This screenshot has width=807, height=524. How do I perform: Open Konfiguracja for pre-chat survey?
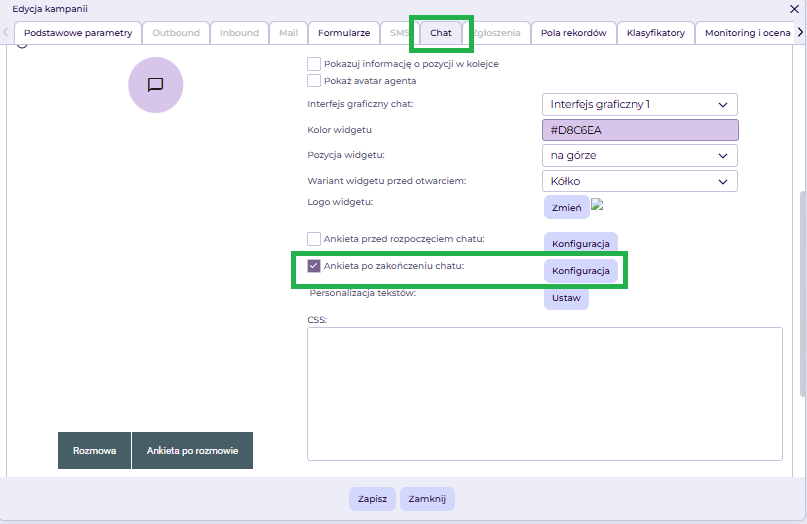coord(581,243)
